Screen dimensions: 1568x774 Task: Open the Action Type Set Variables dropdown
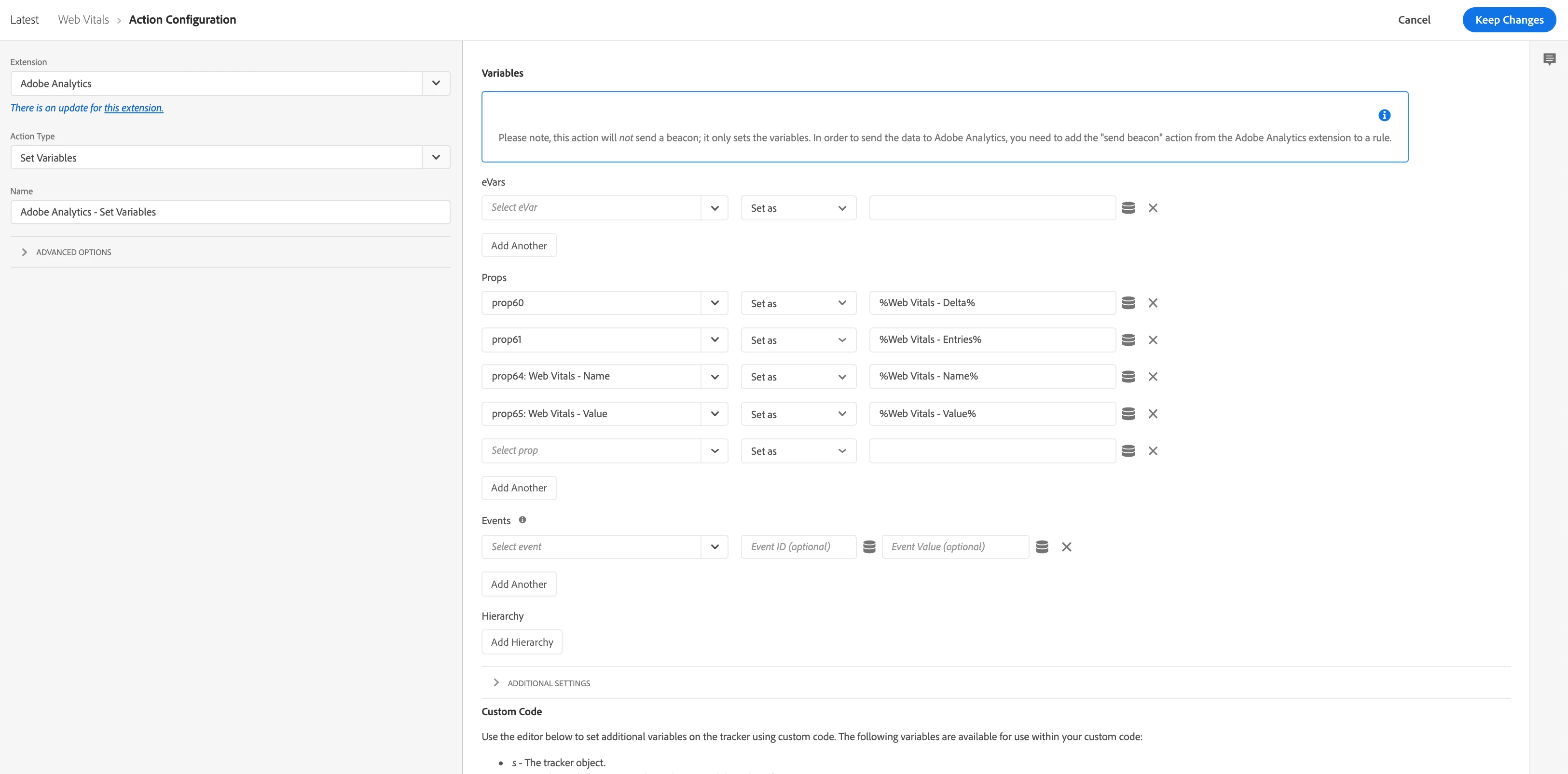pos(436,158)
